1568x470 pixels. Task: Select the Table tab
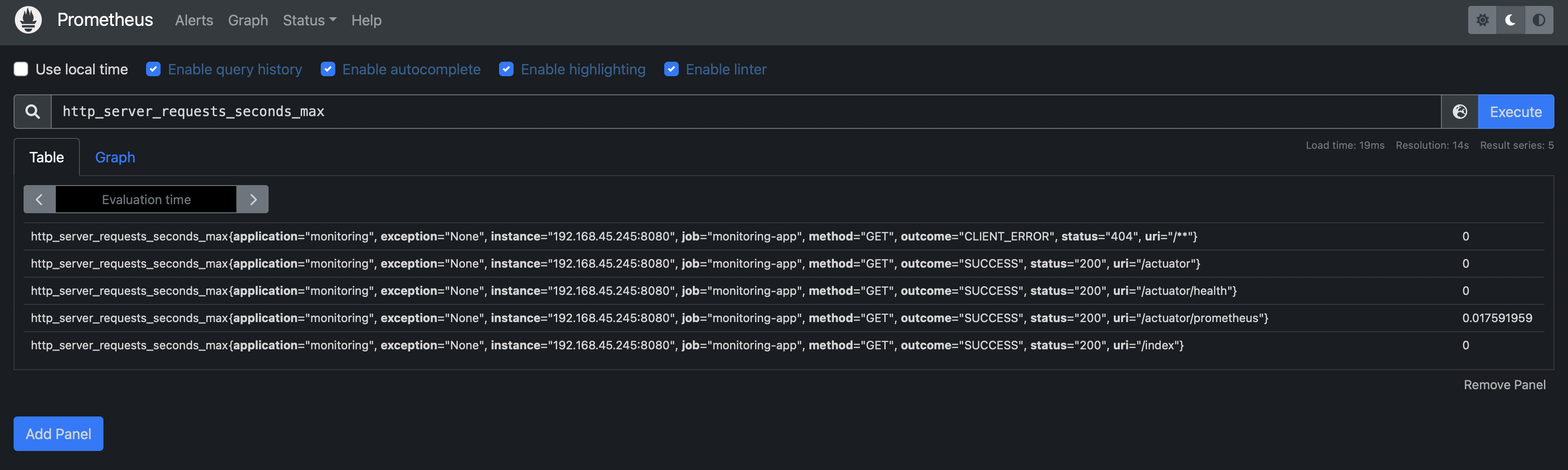[47, 157]
